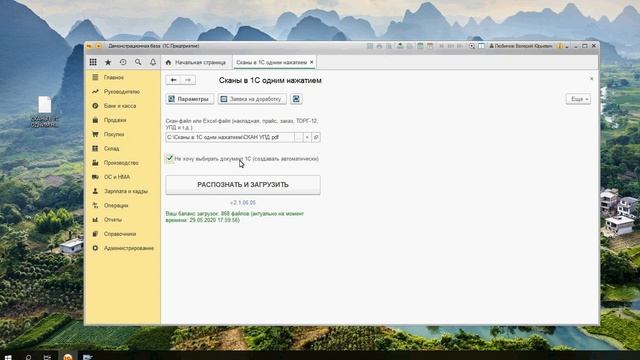640x360 pixels.
Task: Click the Ваш баланс загрузок status text
Action: [x=235, y=217]
